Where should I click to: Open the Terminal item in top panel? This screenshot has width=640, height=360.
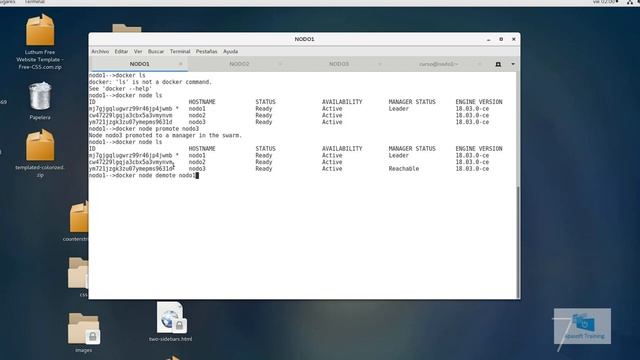click(35, 2)
